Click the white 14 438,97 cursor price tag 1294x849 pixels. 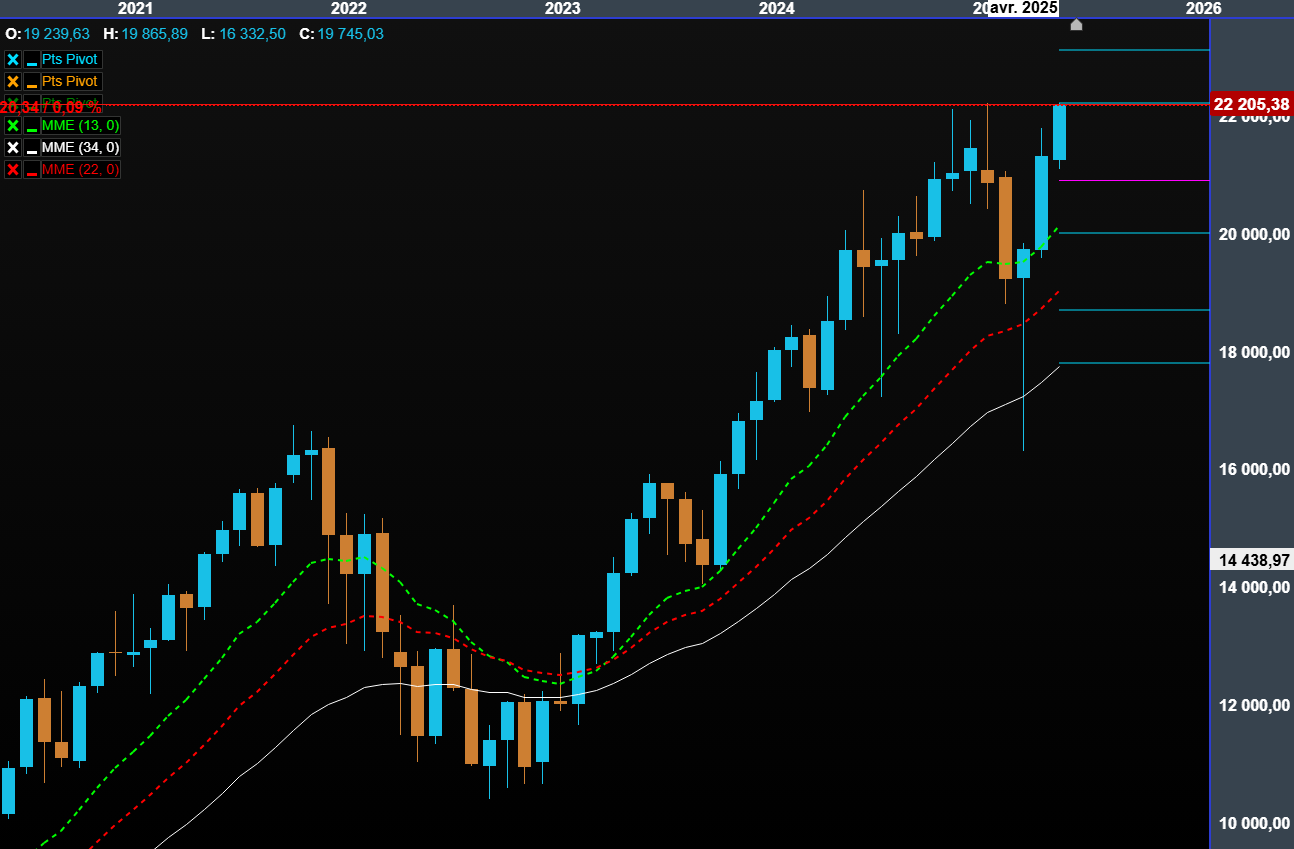pos(1251,560)
